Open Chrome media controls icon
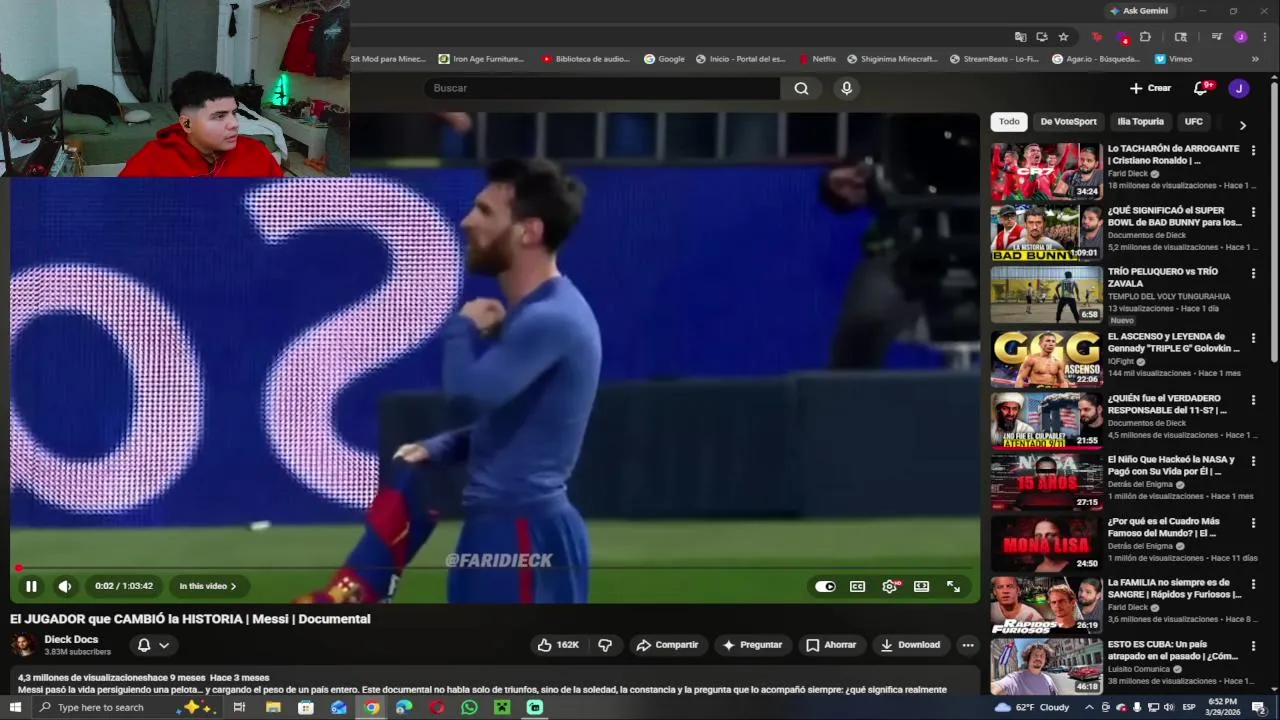The width and height of the screenshot is (1280, 720). (x=1217, y=37)
